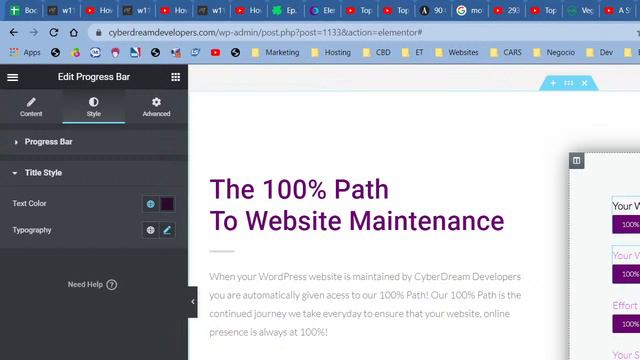Screen dimensions: 640x360
Task: Open the Dev bookmarks folder
Action: [600, 52]
